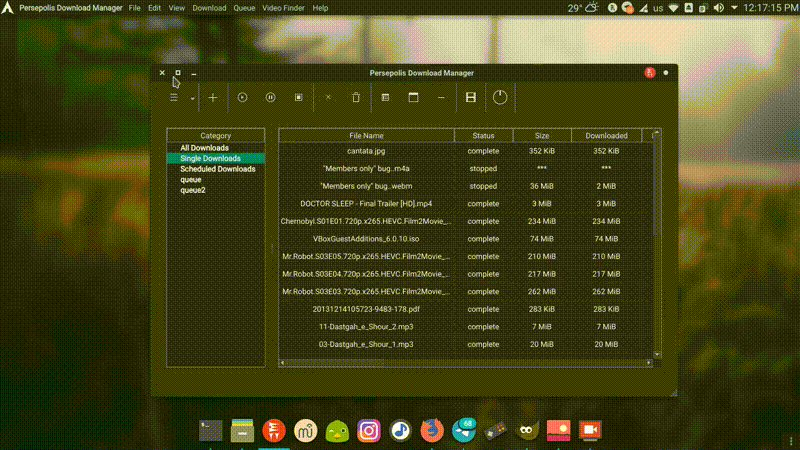This screenshot has height=450, width=800.
Task: Open Telegram with 68 badge in dock
Action: point(464,430)
